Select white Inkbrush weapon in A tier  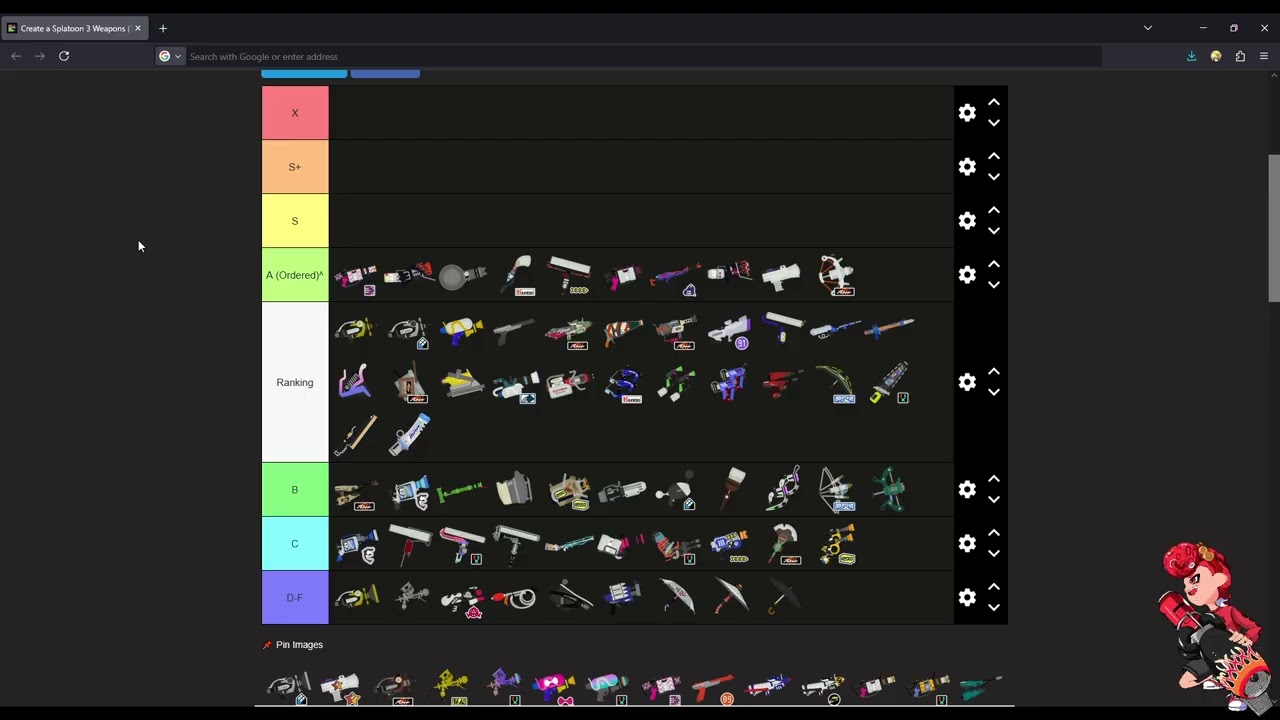click(x=517, y=275)
